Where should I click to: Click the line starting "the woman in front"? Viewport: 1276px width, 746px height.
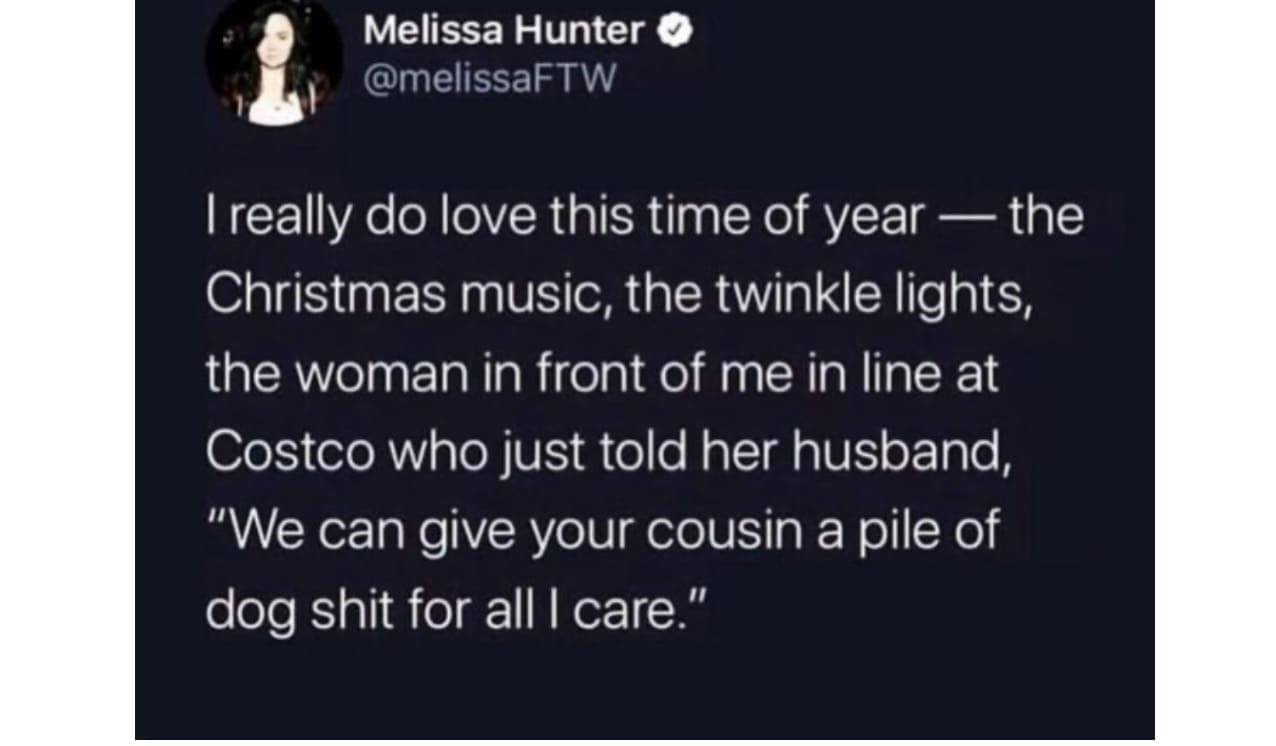(602, 375)
